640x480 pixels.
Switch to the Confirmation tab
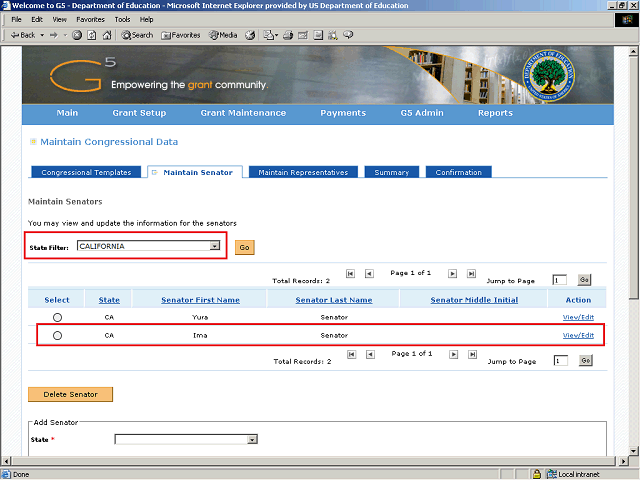point(459,172)
